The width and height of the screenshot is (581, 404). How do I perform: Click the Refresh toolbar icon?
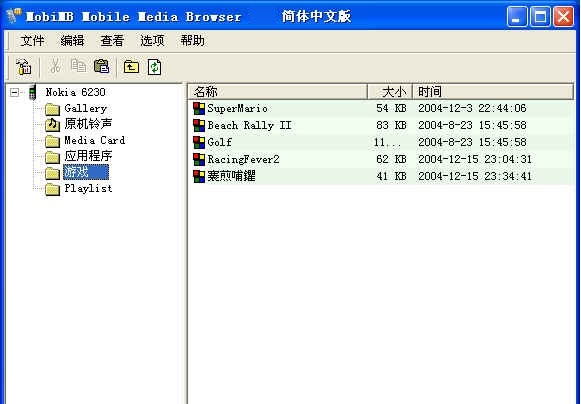click(154, 67)
